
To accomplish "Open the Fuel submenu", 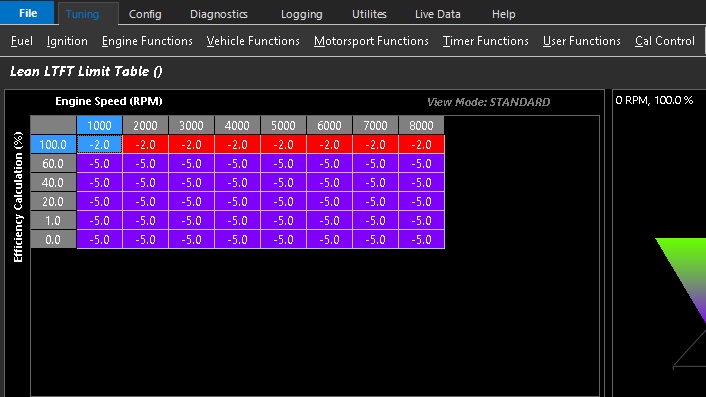I will click(x=22, y=41).
